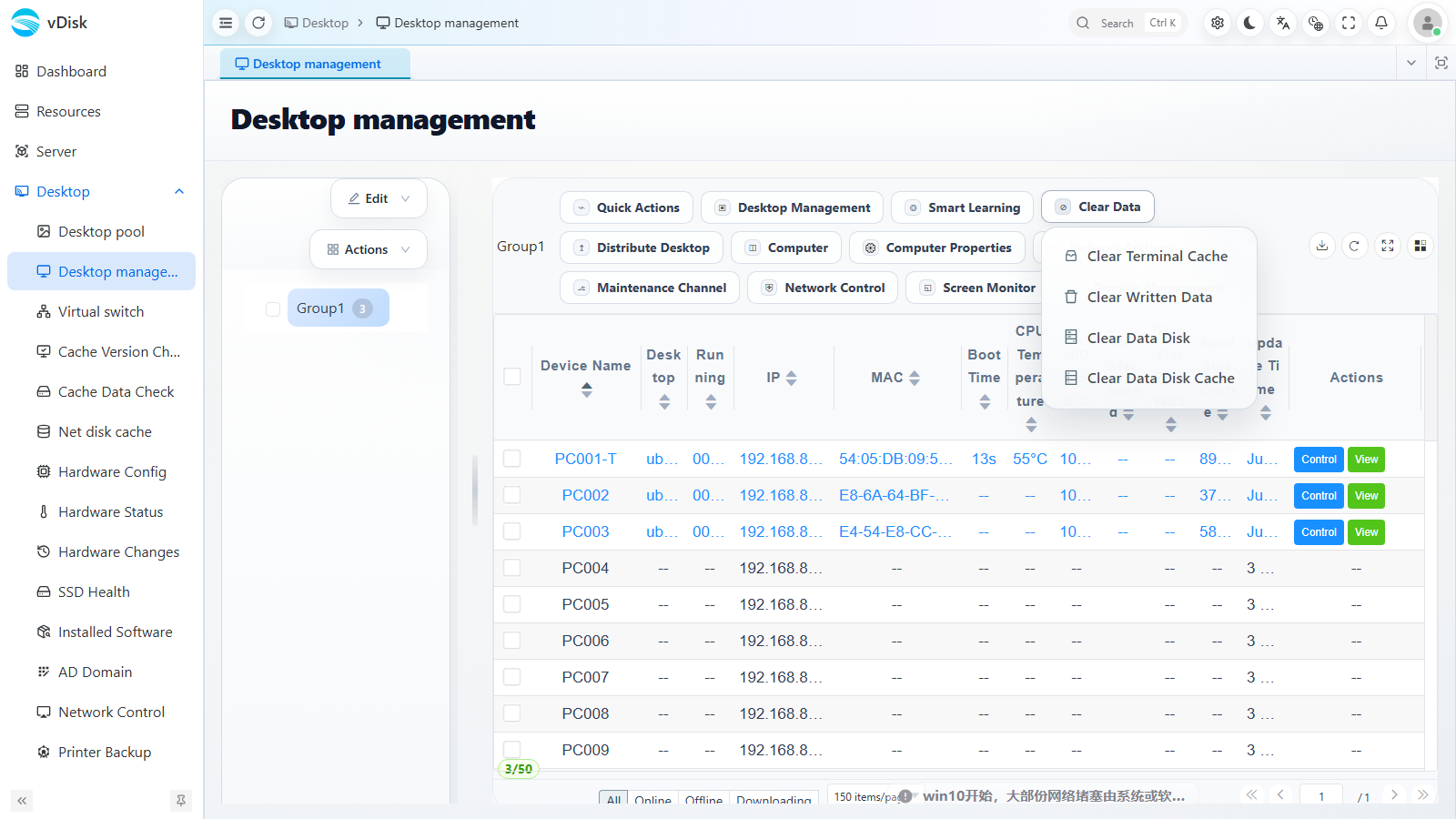1456x819 pixels.
Task: Click the language translate icon
Action: pos(1283,23)
